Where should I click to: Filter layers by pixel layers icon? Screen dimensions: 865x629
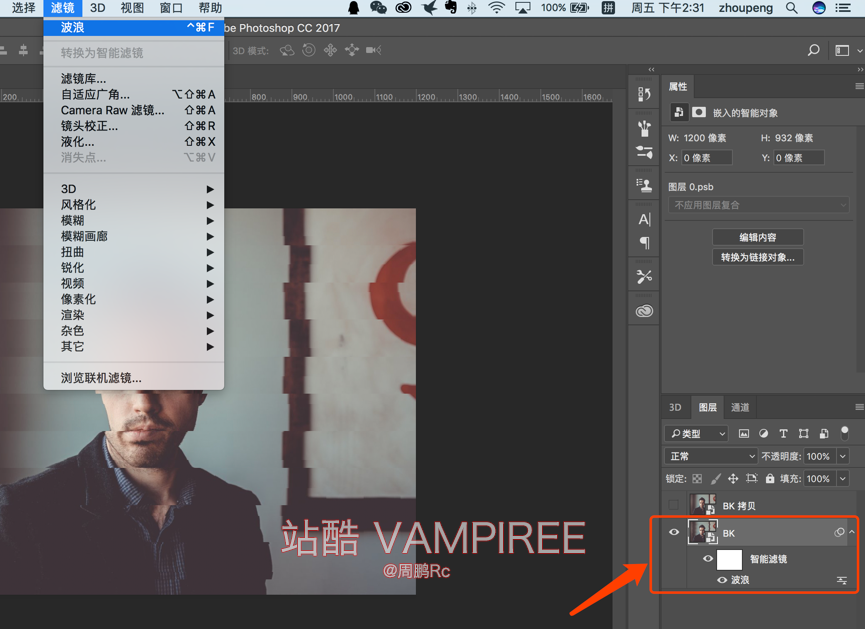point(744,434)
